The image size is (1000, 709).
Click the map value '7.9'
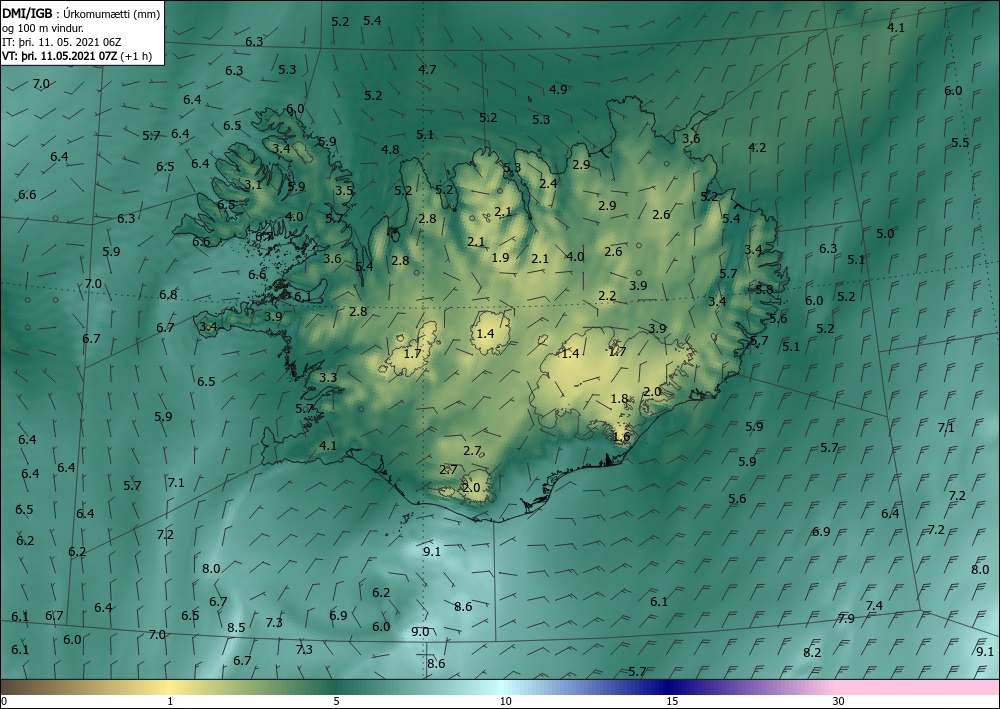click(x=846, y=618)
